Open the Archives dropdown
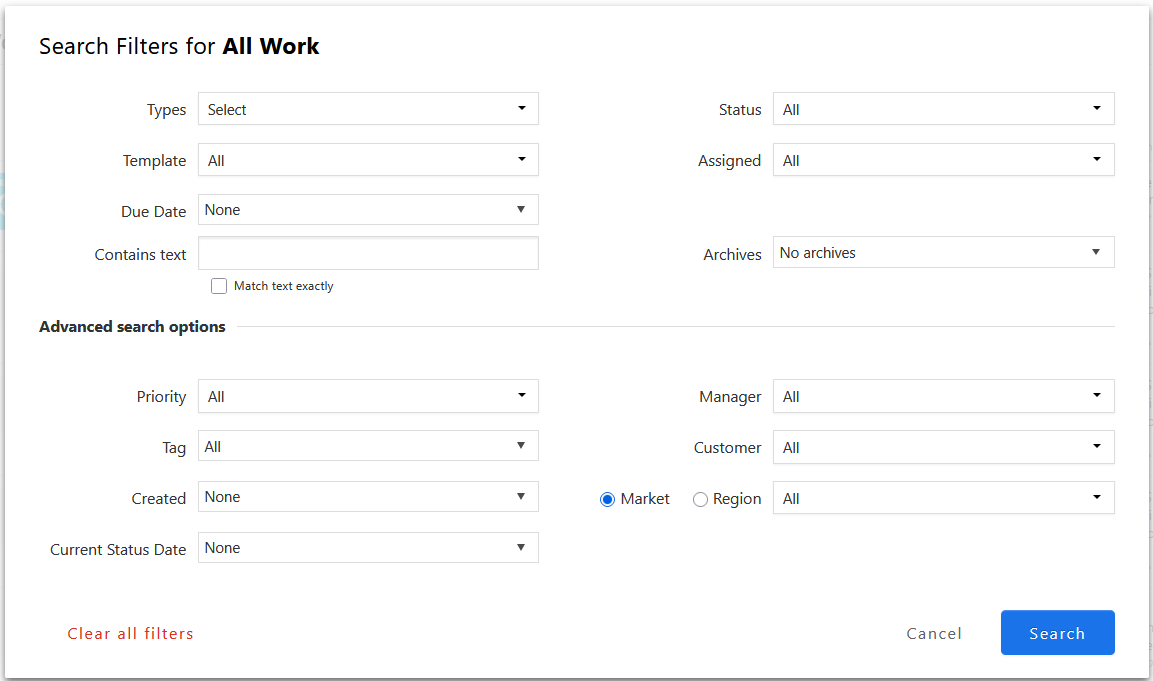1153x681 pixels. tap(943, 253)
